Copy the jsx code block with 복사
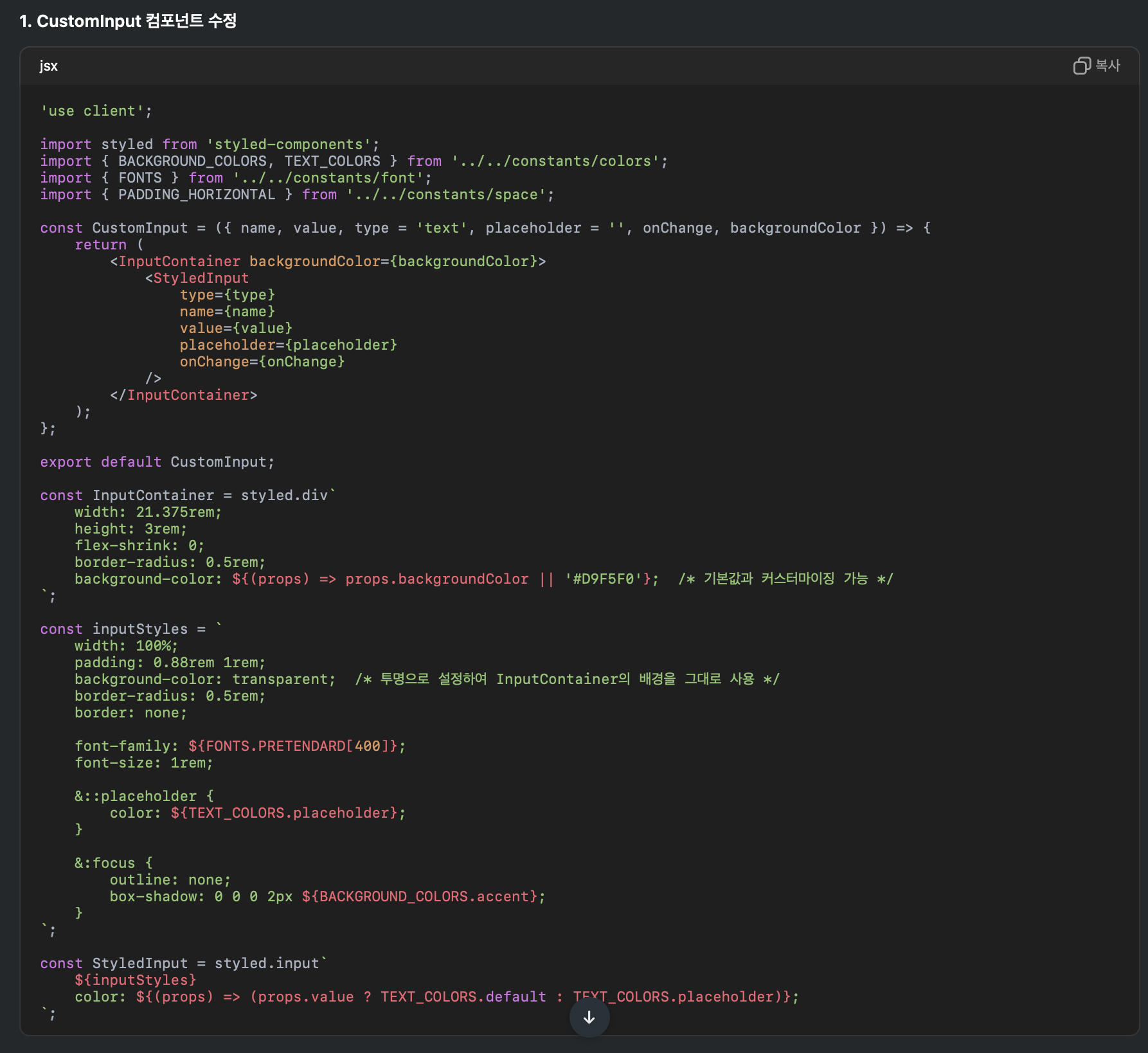This screenshot has height=1053, width=1148. coord(1097,66)
